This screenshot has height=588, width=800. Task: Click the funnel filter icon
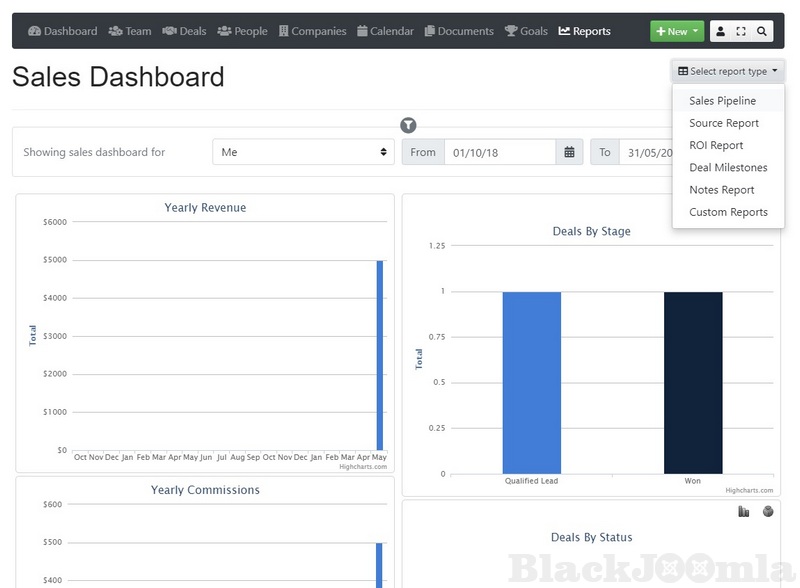(408, 125)
